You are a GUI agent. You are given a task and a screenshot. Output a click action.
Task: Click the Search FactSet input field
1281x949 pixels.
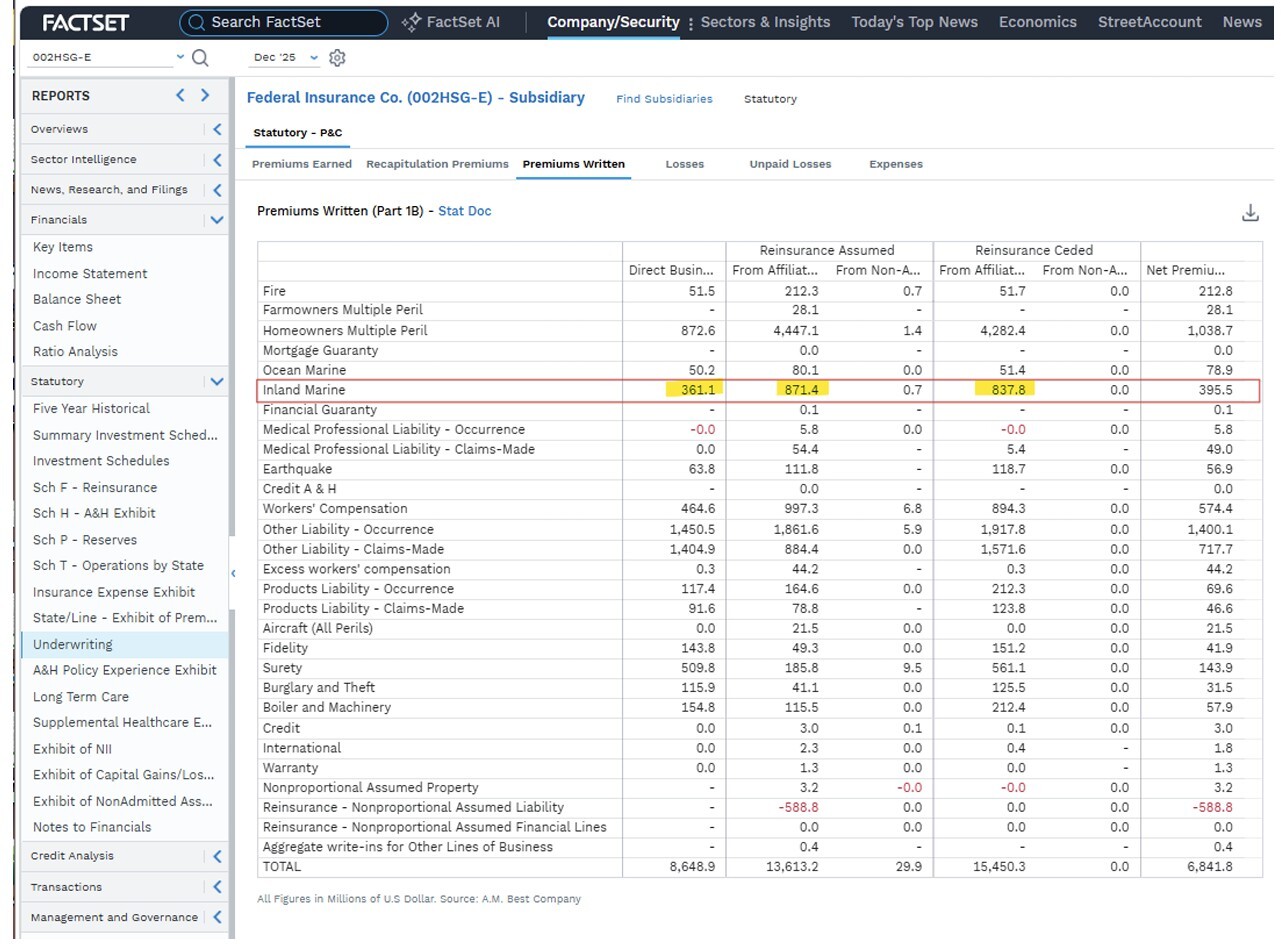tap(284, 22)
